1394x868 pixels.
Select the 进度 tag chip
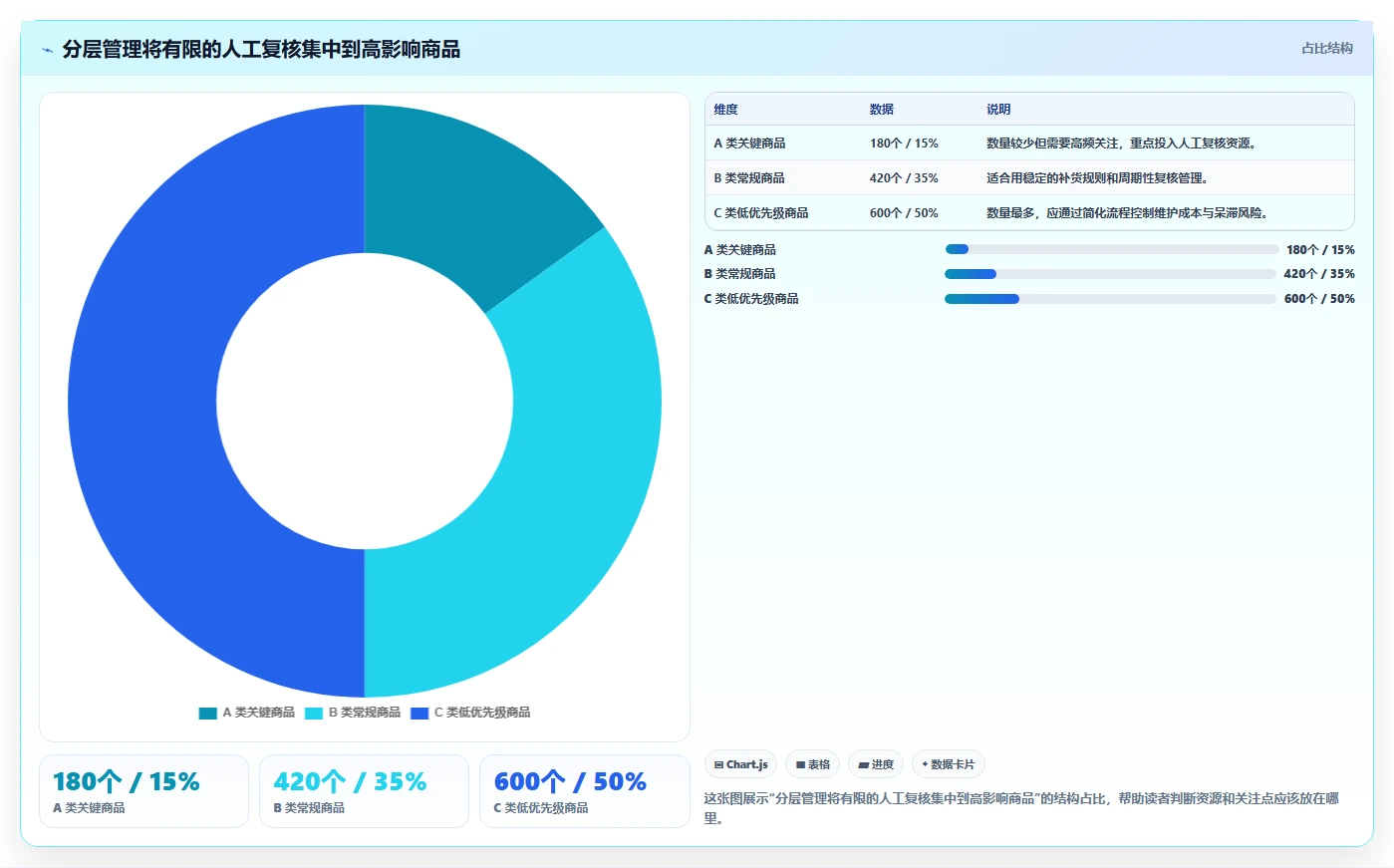pos(876,764)
